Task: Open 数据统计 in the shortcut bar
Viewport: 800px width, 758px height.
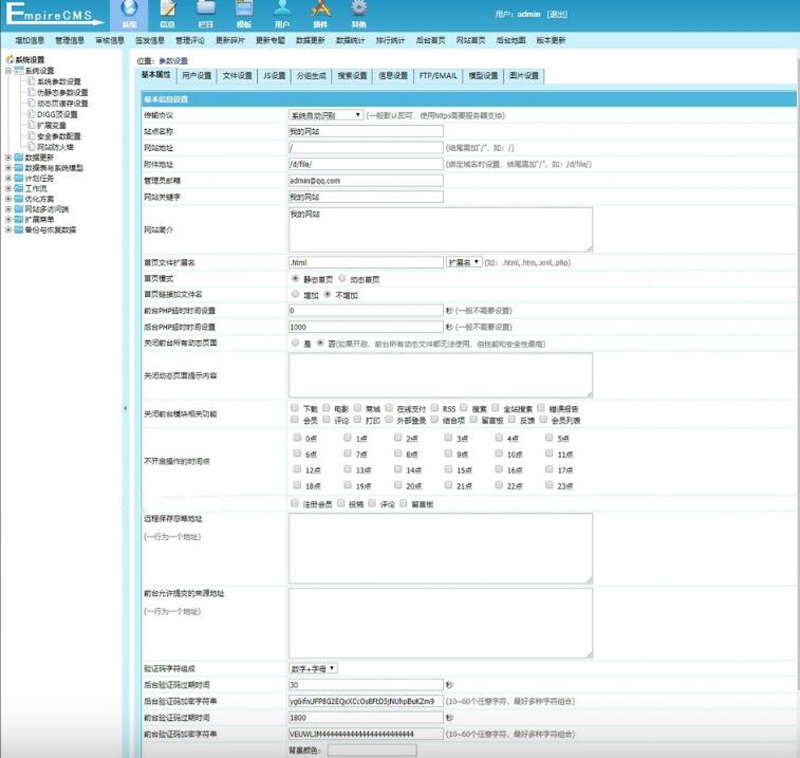Action: [352, 41]
